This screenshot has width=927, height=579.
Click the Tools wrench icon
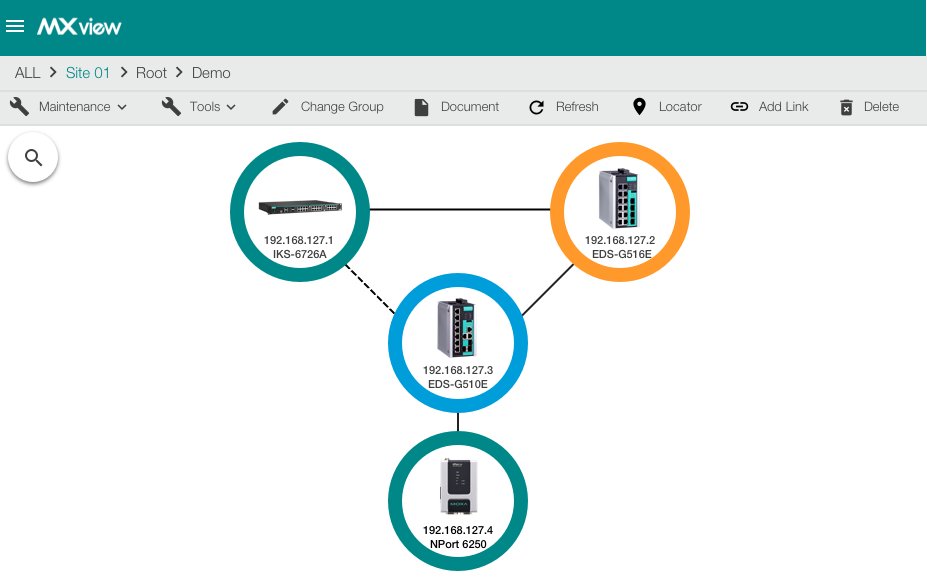point(171,106)
